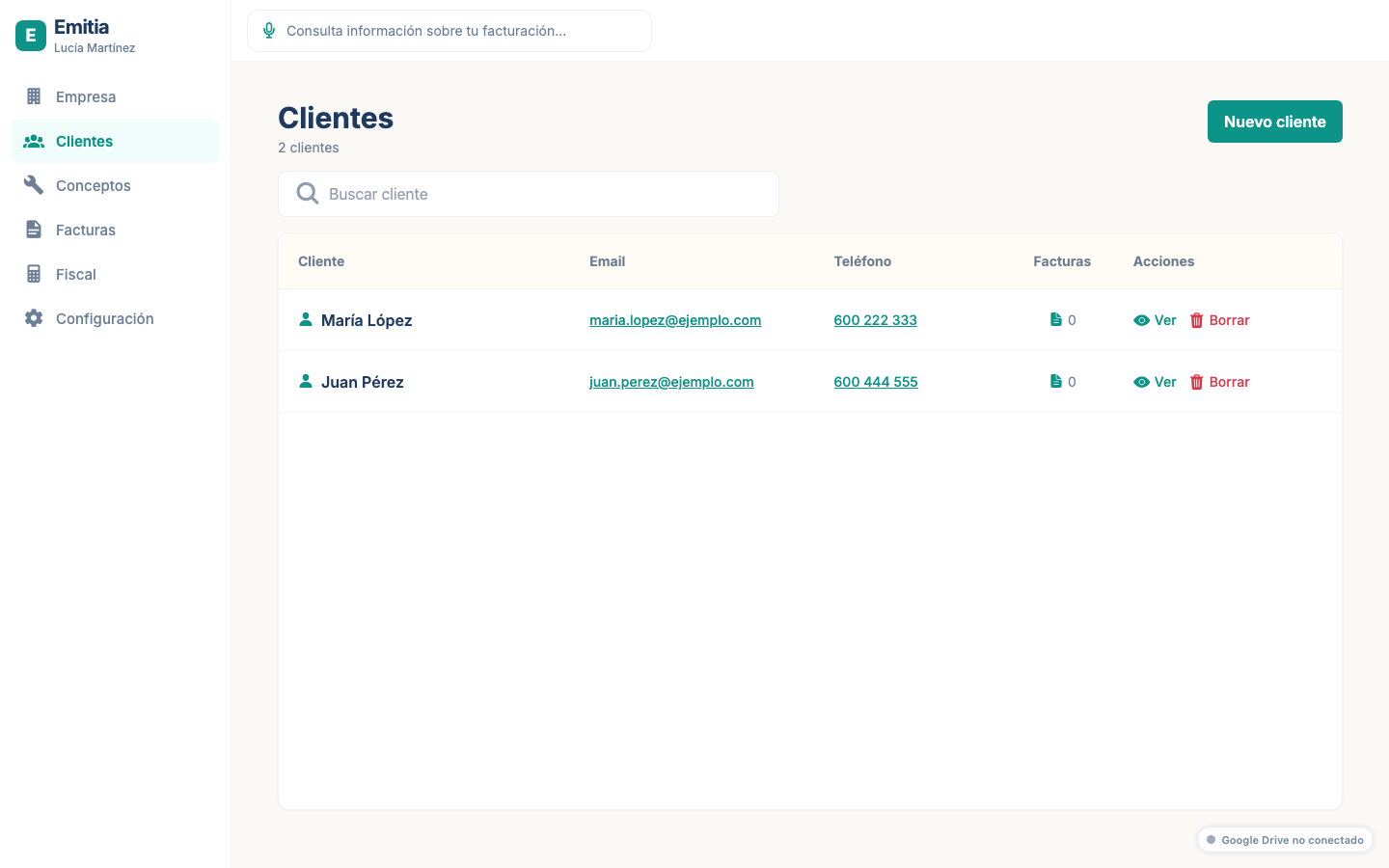Click the magnifier icon in client search
Image resolution: width=1389 pixels, height=868 pixels.
pyautogui.click(x=308, y=194)
